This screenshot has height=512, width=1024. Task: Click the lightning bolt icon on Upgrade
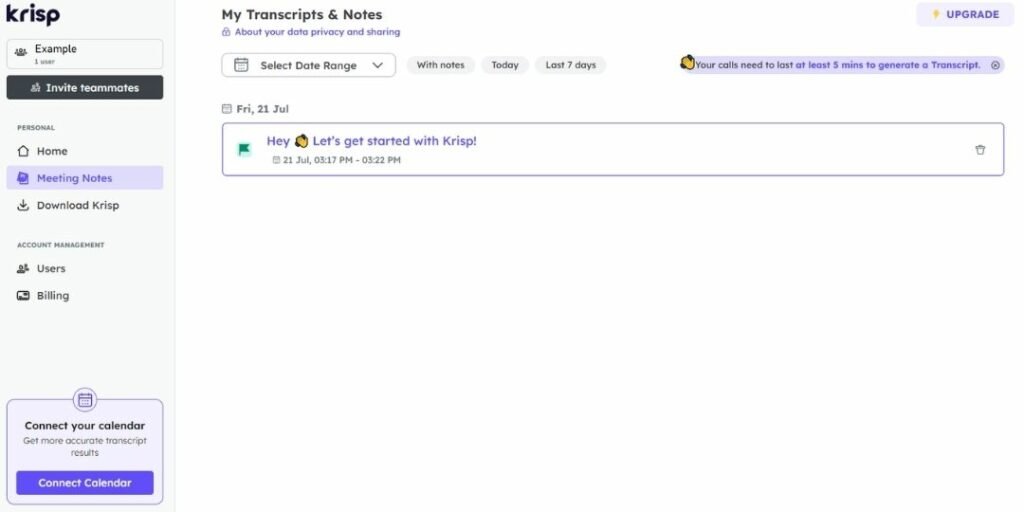[936, 14]
